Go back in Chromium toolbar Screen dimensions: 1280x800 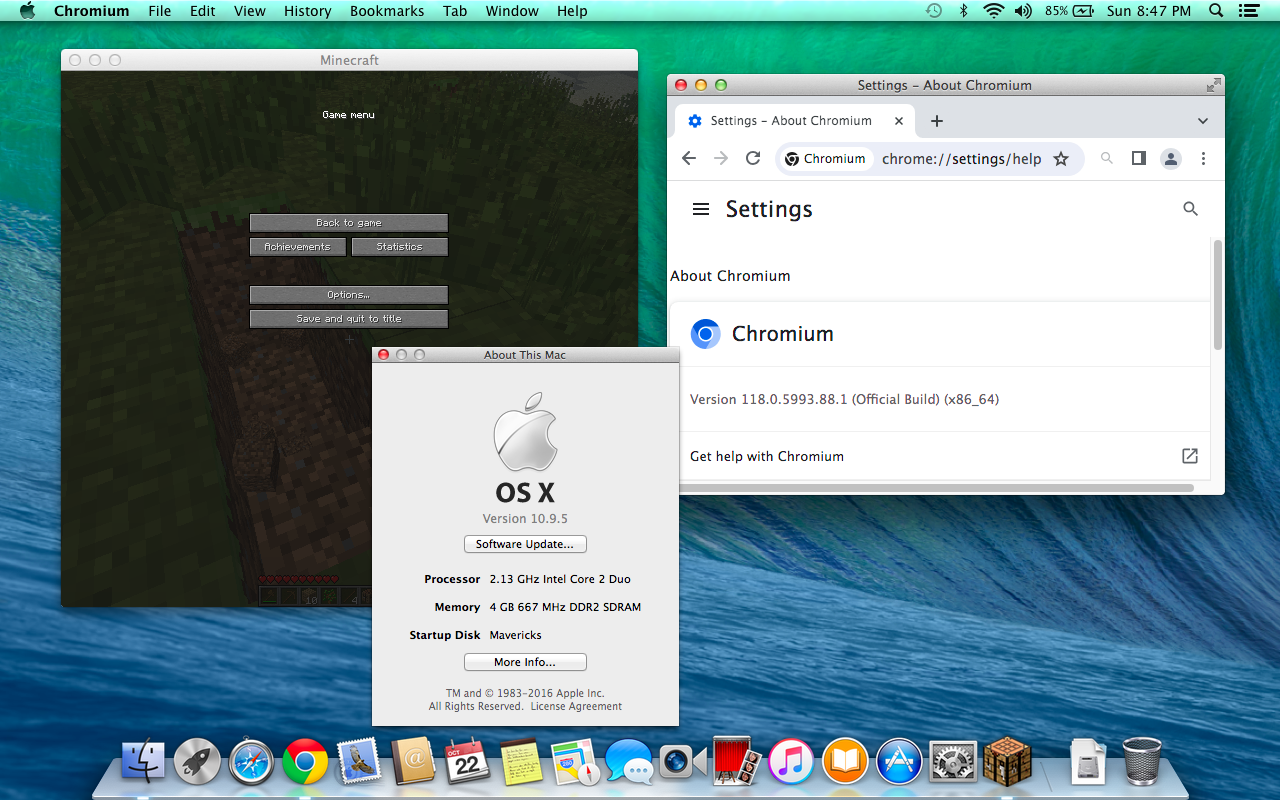point(689,159)
